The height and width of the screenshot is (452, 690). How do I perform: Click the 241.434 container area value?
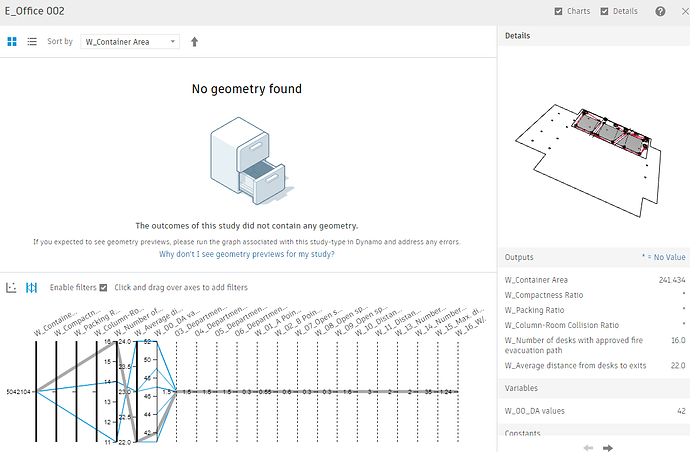(x=672, y=280)
